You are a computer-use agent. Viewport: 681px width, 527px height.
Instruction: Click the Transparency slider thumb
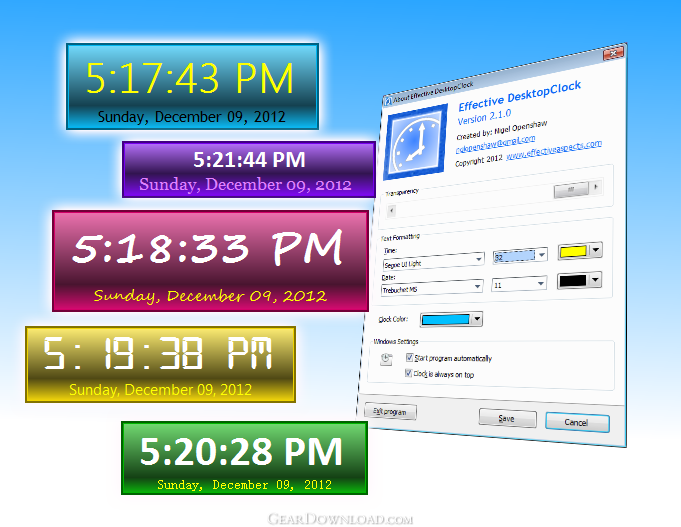[x=571, y=189]
